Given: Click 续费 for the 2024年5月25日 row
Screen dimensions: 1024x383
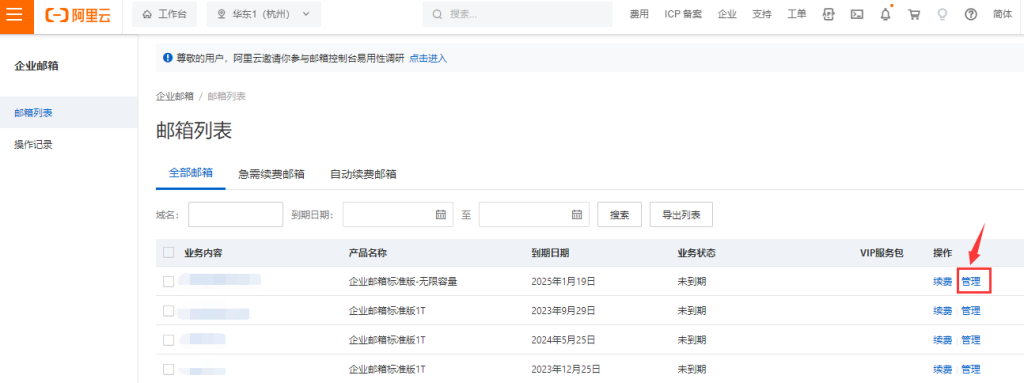Looking at the screenshot, I should point(942,340).
